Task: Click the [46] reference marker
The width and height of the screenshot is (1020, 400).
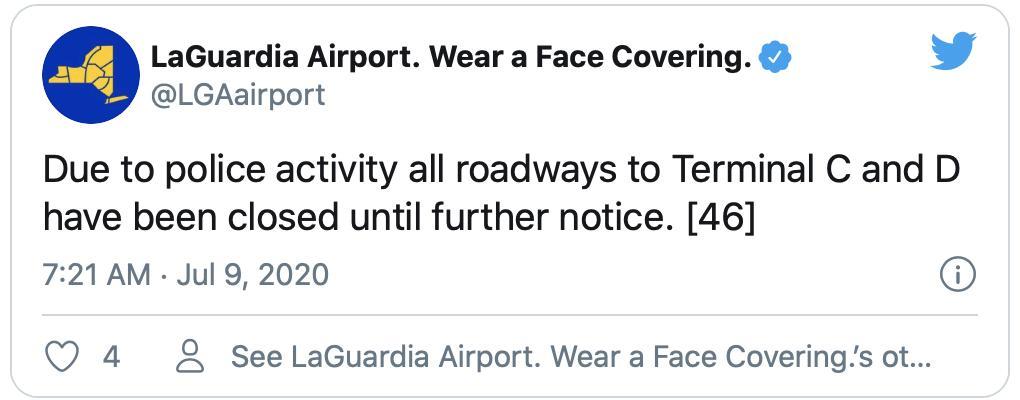Action: pyautogui.click(x=721, y=217)
